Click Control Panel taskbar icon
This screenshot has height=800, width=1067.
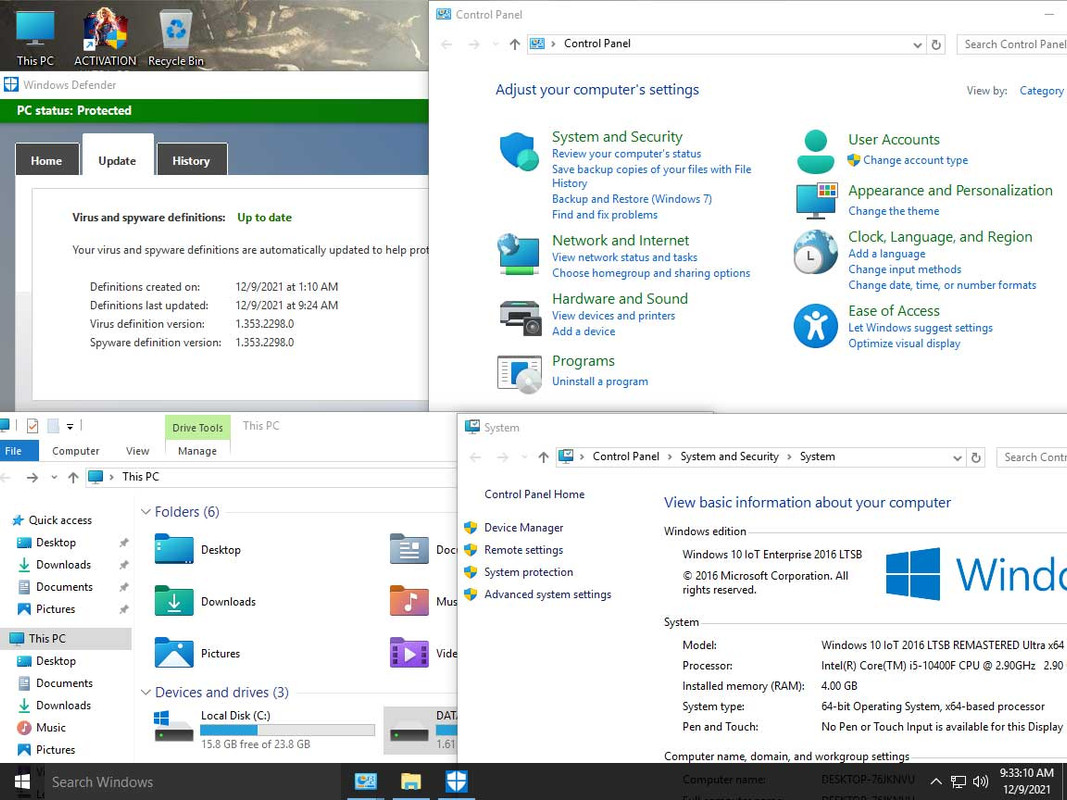pyautogui.click(x=366, y=782)
